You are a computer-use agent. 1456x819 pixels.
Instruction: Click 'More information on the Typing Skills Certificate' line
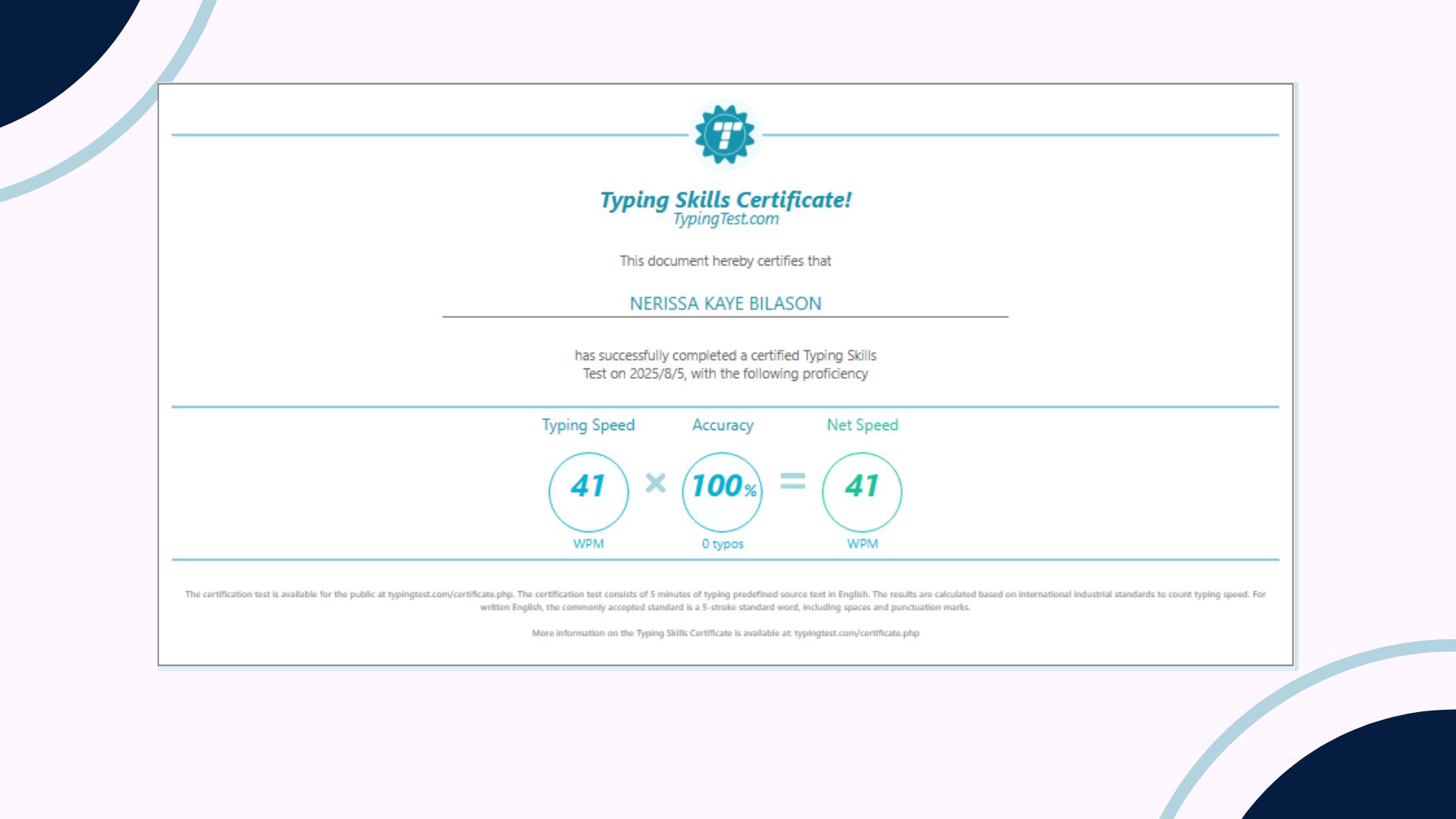click(726, 633)
